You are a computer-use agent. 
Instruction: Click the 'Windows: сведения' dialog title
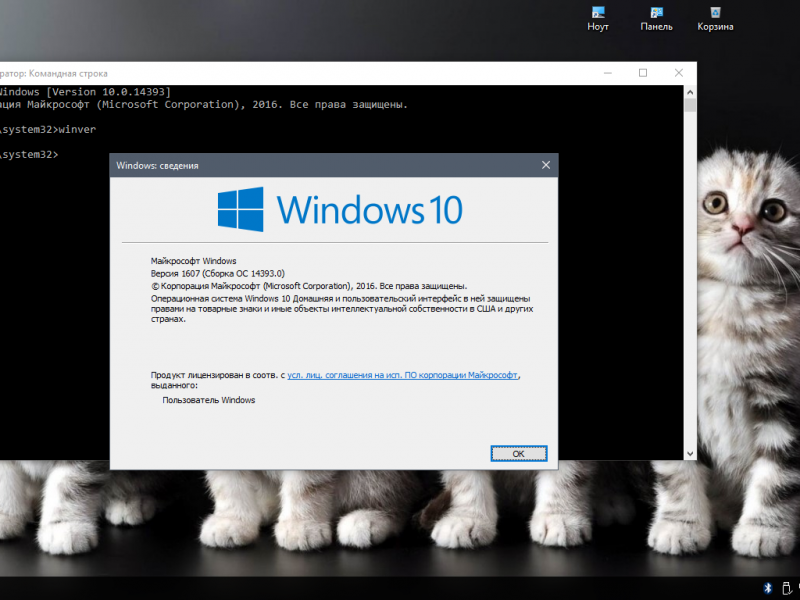point(157,165)
